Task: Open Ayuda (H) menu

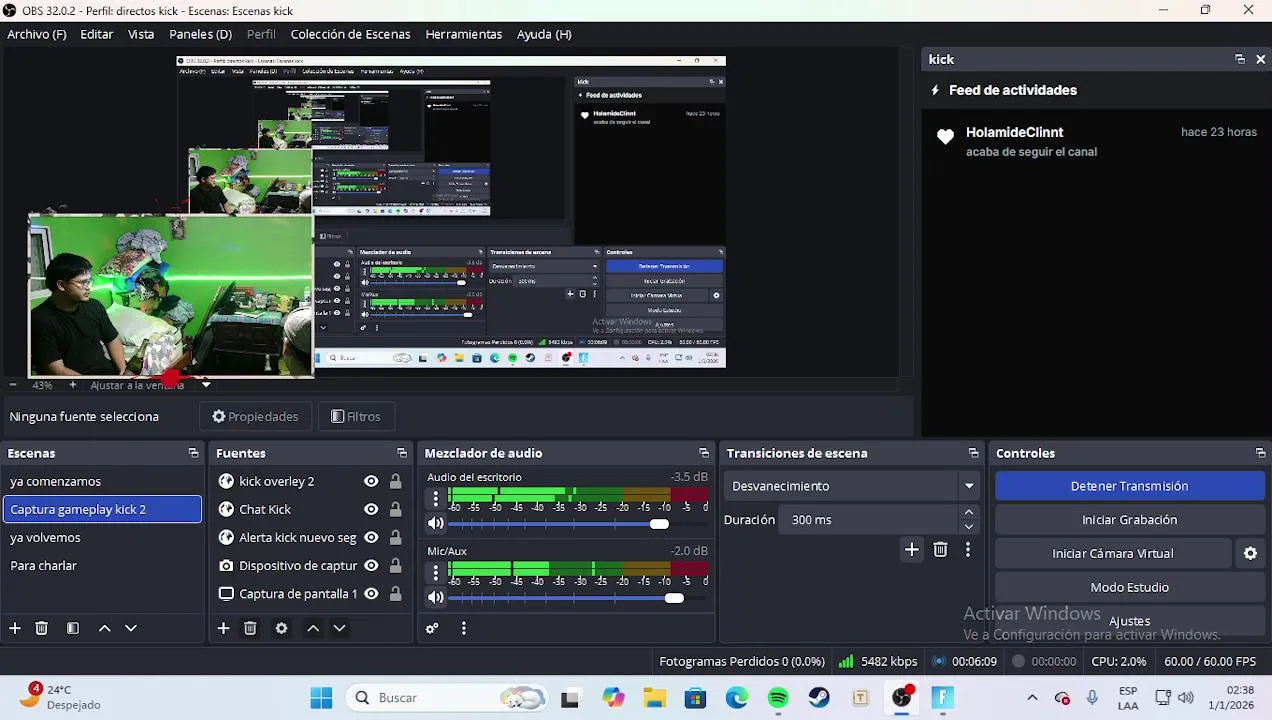Action: [x=544, y=34]
